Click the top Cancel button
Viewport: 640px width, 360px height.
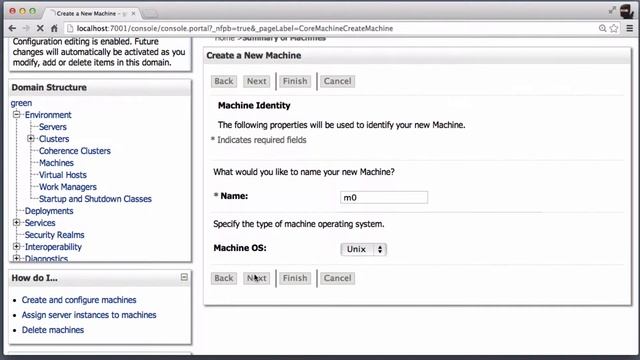[337, 81]
